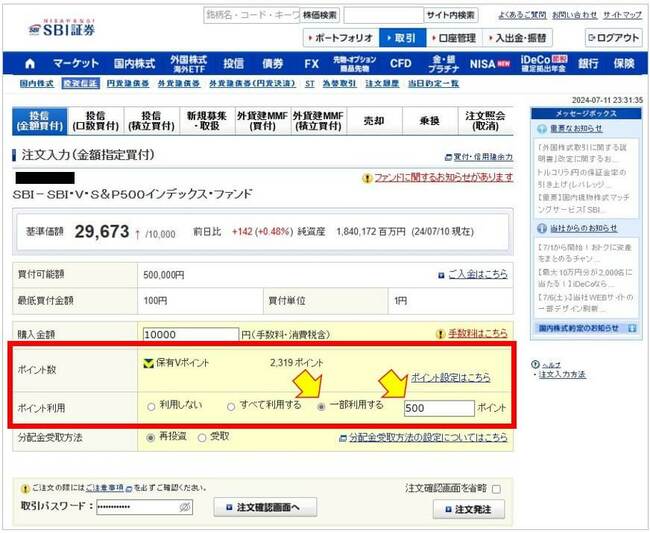Check 注文確認画面を省略 checkbox
650x533 pixels.
click(496, 489)
